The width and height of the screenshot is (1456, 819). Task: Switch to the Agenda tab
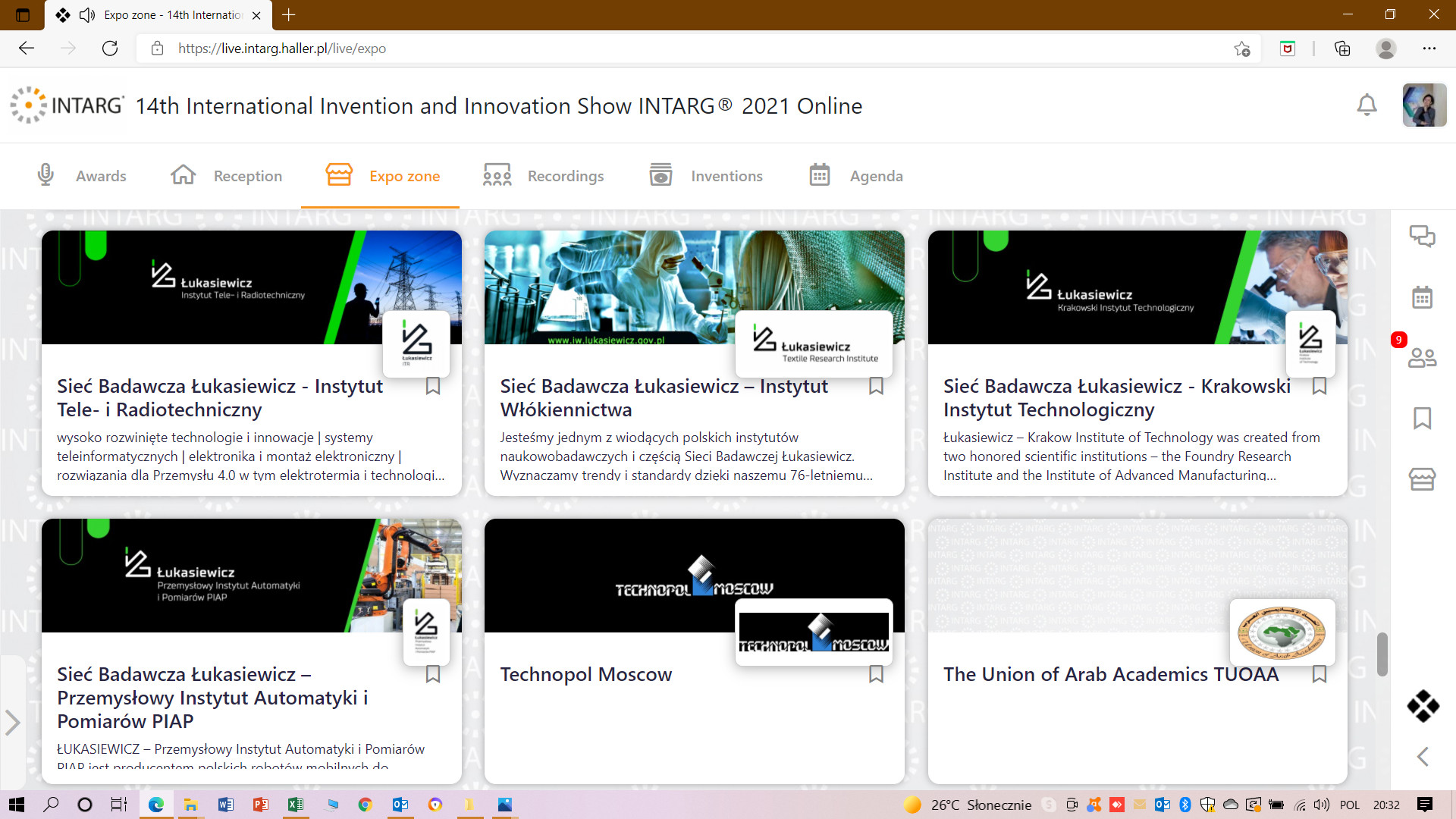pyautogui.click(x=855, y=175)
